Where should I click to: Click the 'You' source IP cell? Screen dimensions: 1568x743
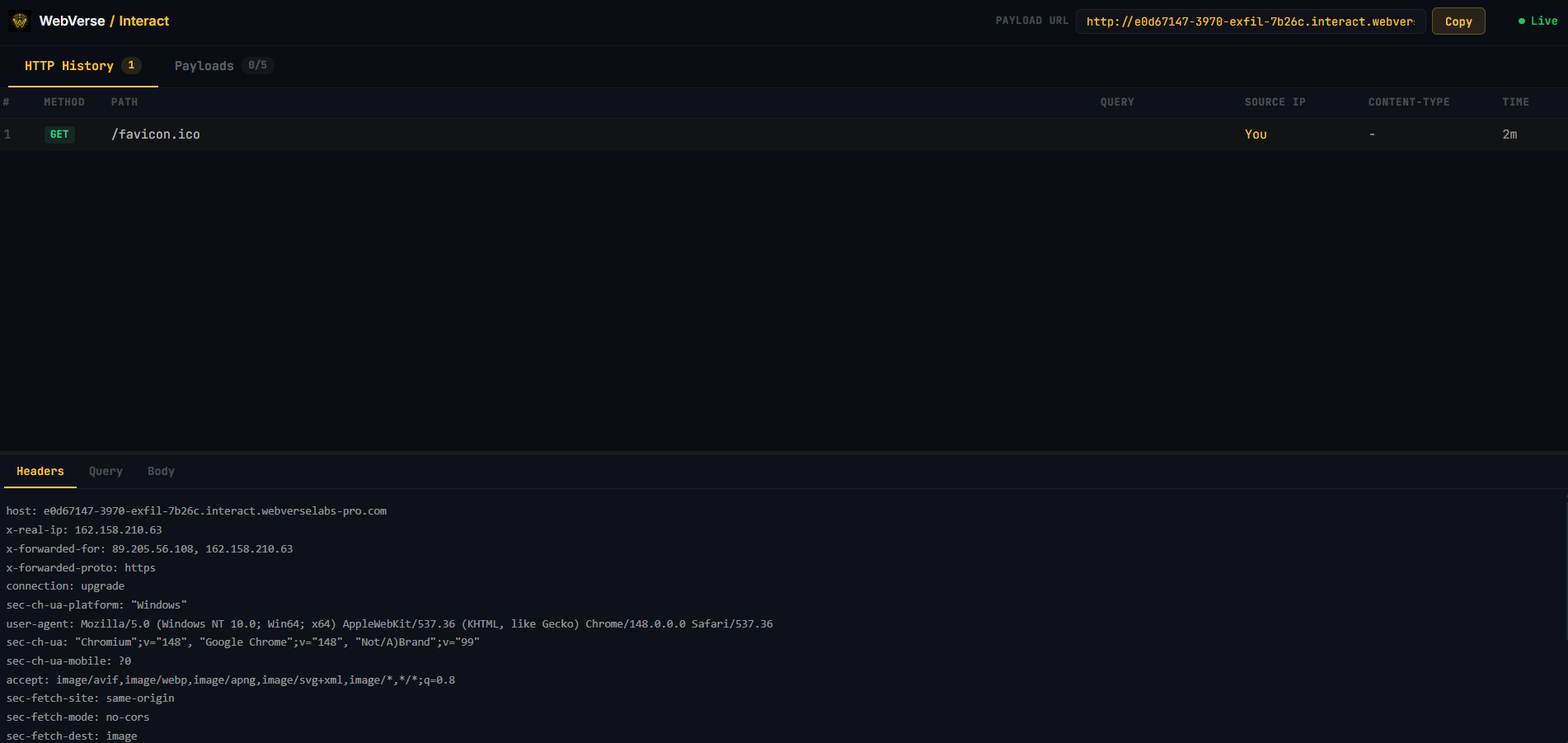(x=1256, y=134)
